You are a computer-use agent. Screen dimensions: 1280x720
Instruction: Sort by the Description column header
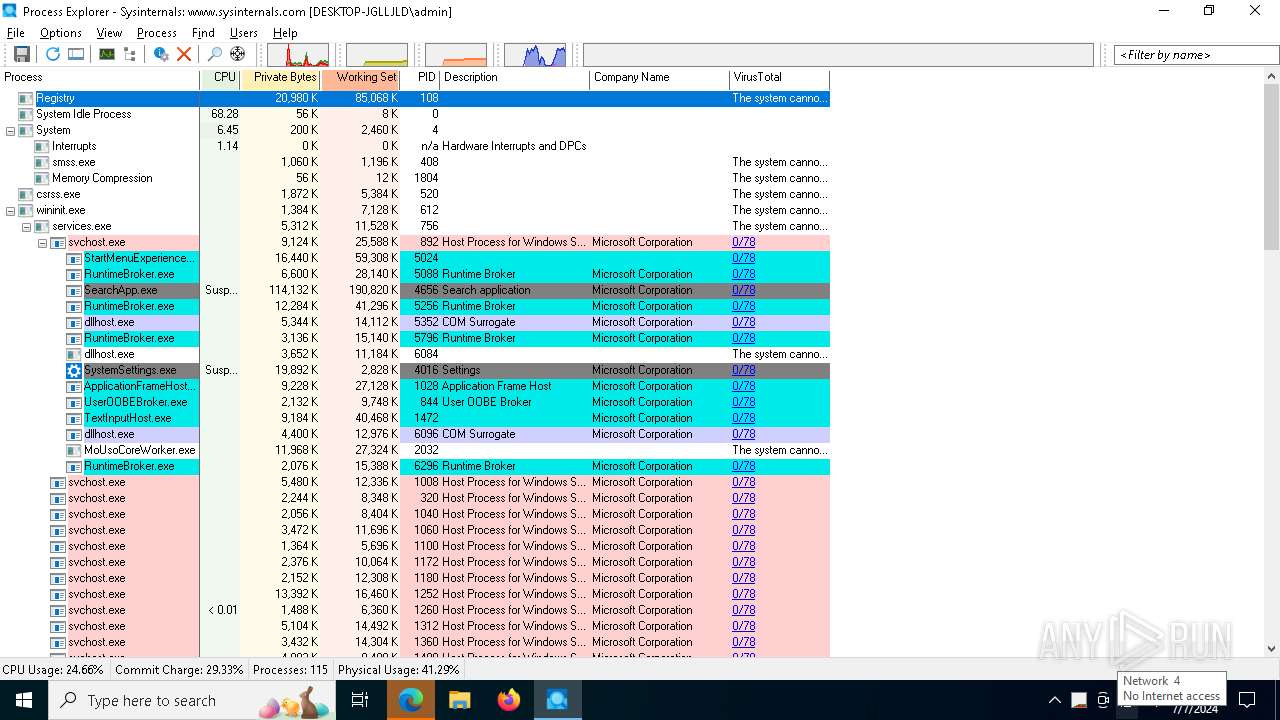[x=515, y=77]
